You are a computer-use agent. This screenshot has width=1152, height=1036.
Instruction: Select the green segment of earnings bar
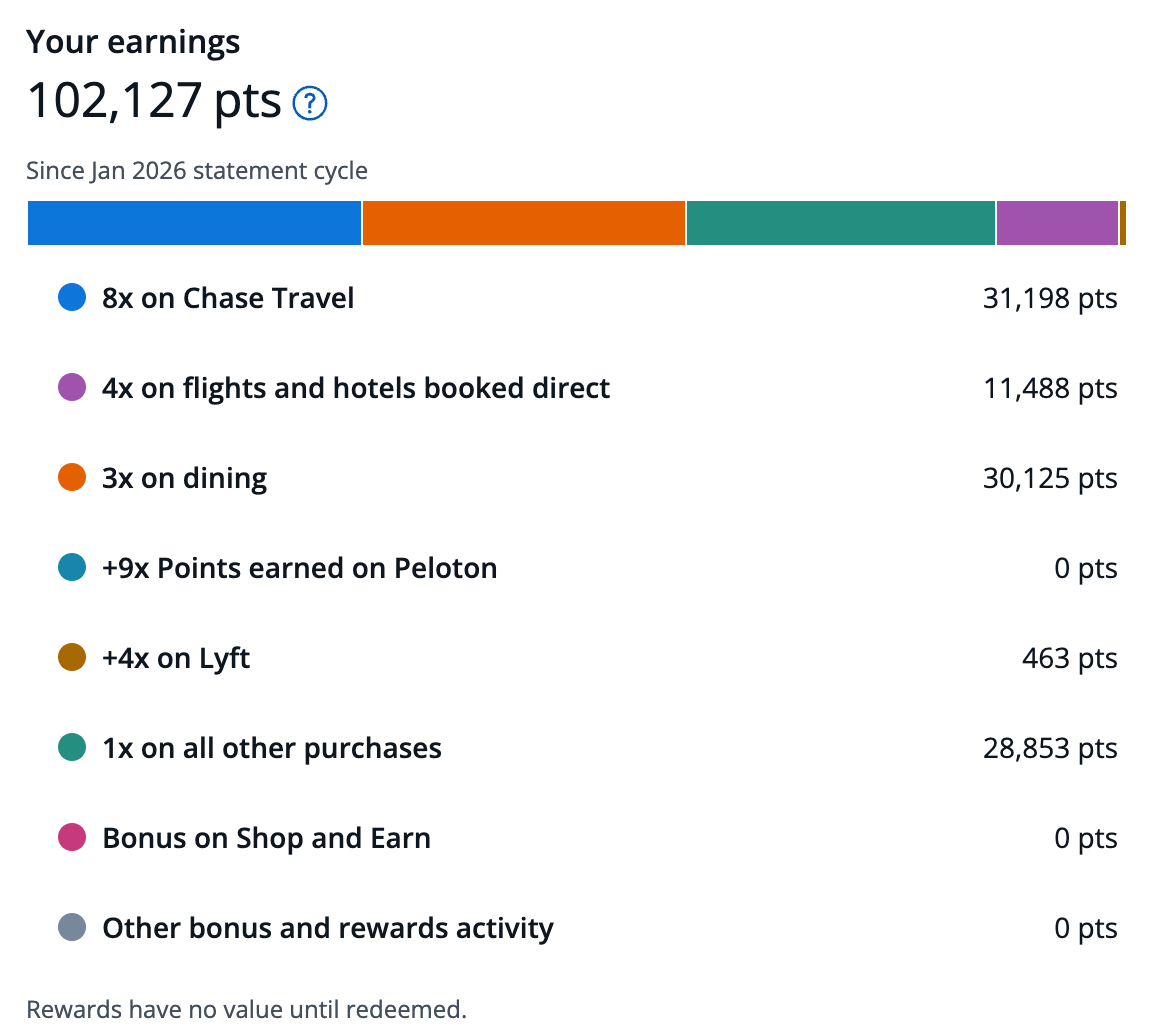click(x=840, y=223)
